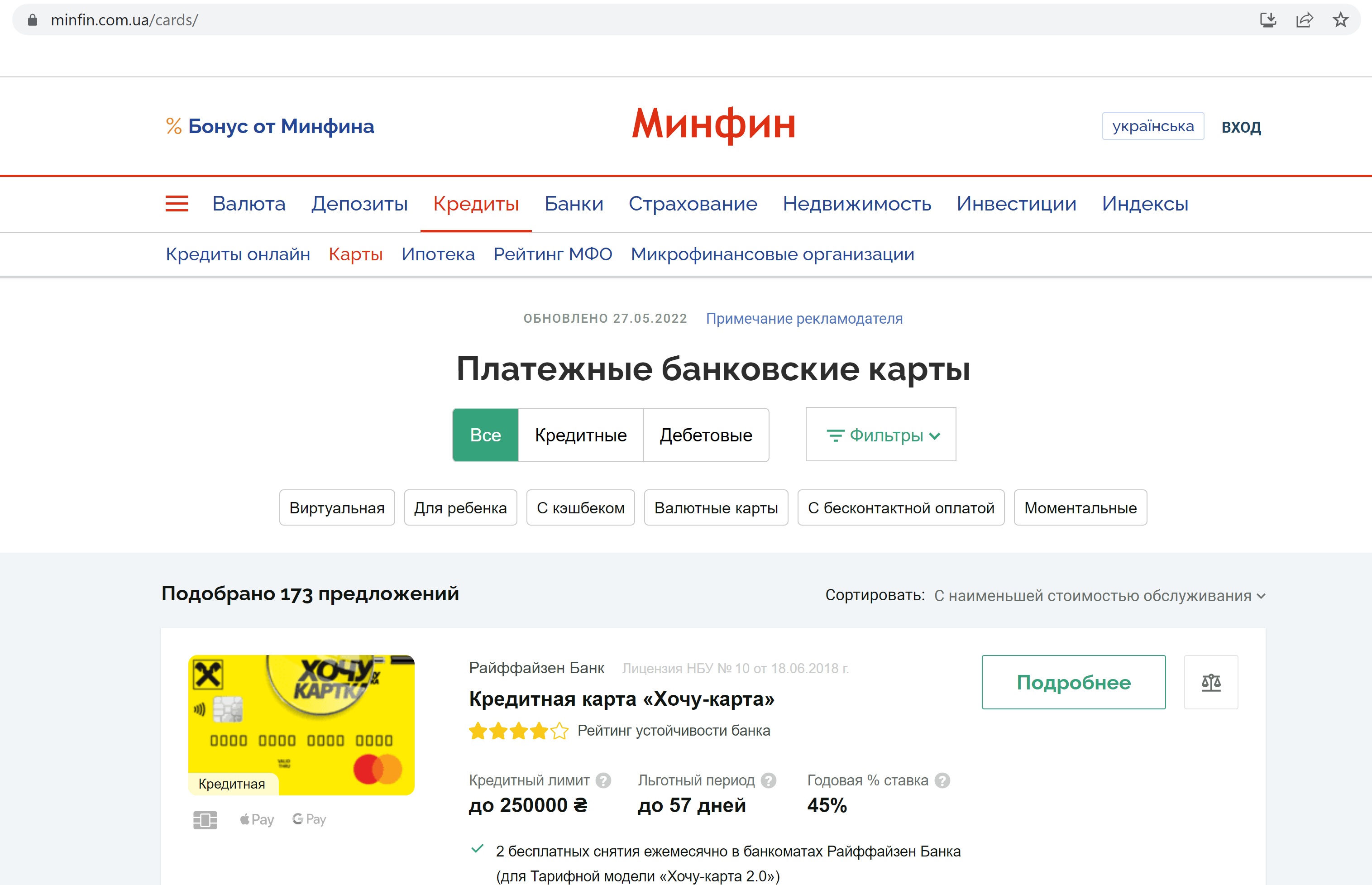
Task: Select the Кредитные tab
Action: pyautogui.click(x=581, y=435)
